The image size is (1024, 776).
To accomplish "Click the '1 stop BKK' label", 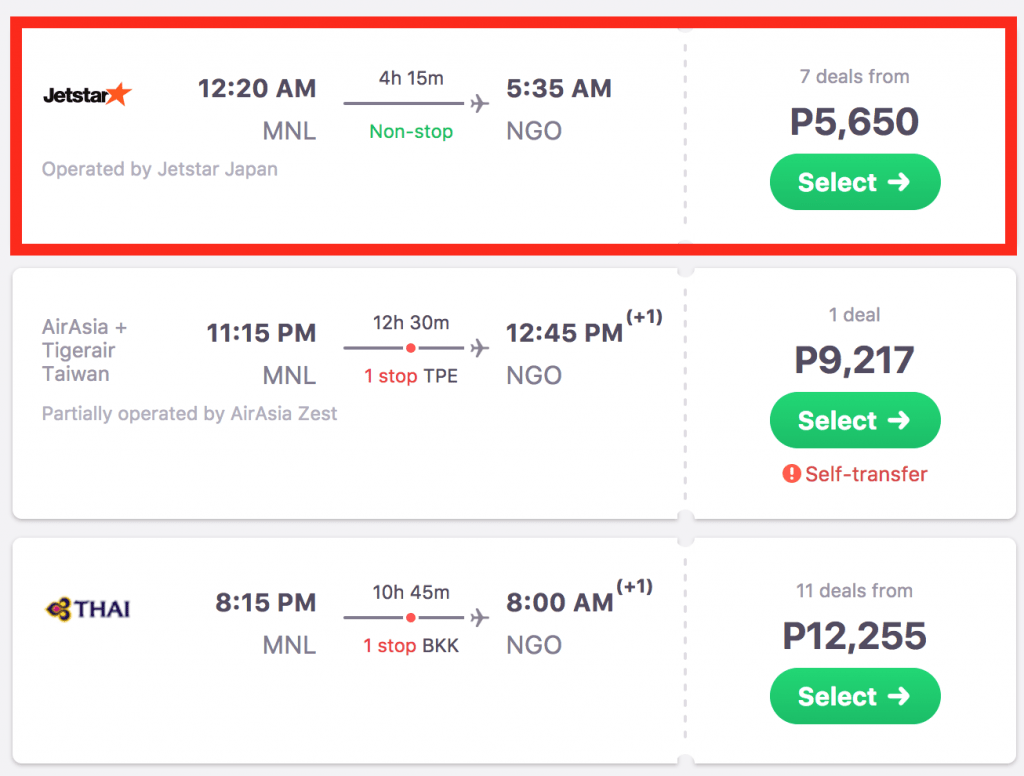I will pos(410,646).
